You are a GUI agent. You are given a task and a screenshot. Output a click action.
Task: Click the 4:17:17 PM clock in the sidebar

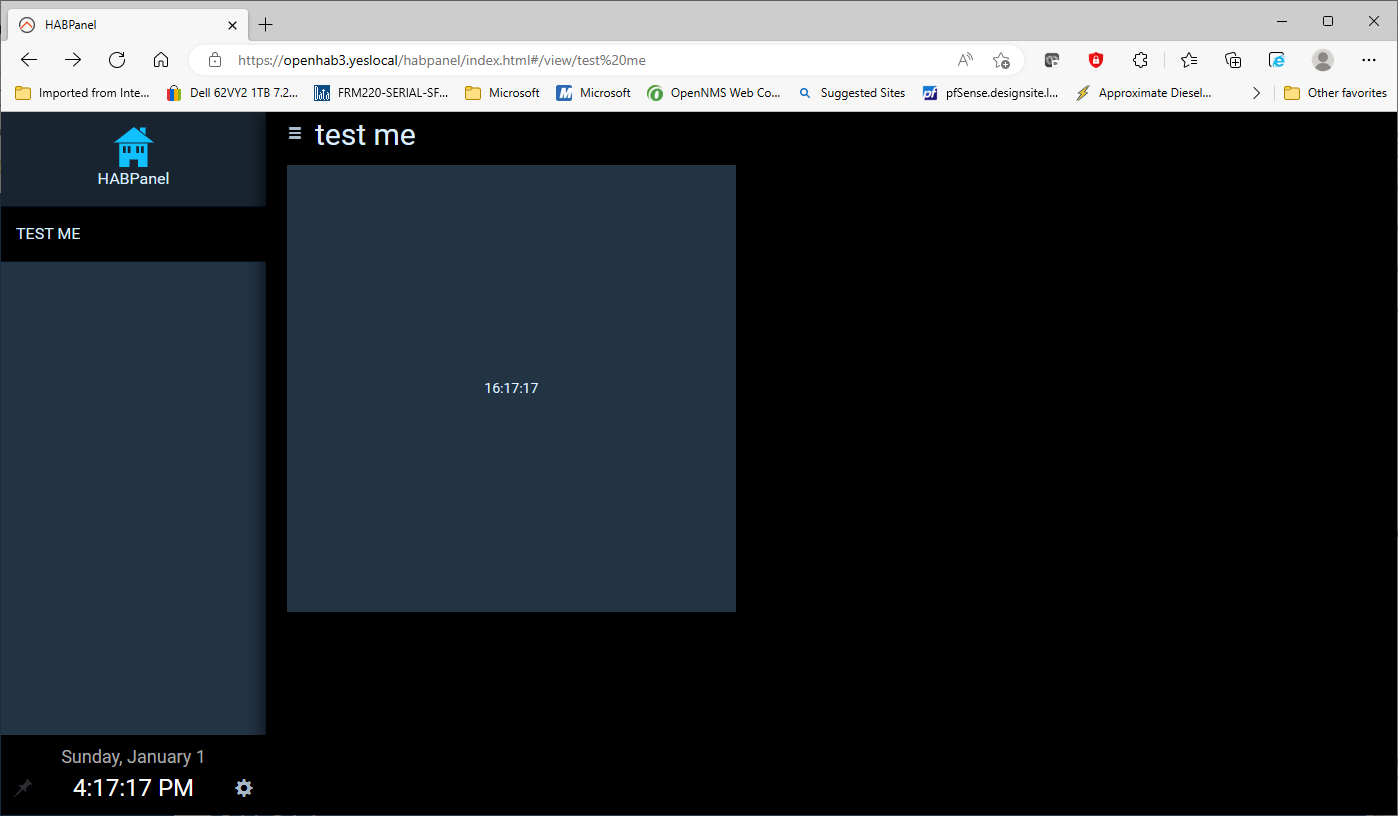point(133,788)
